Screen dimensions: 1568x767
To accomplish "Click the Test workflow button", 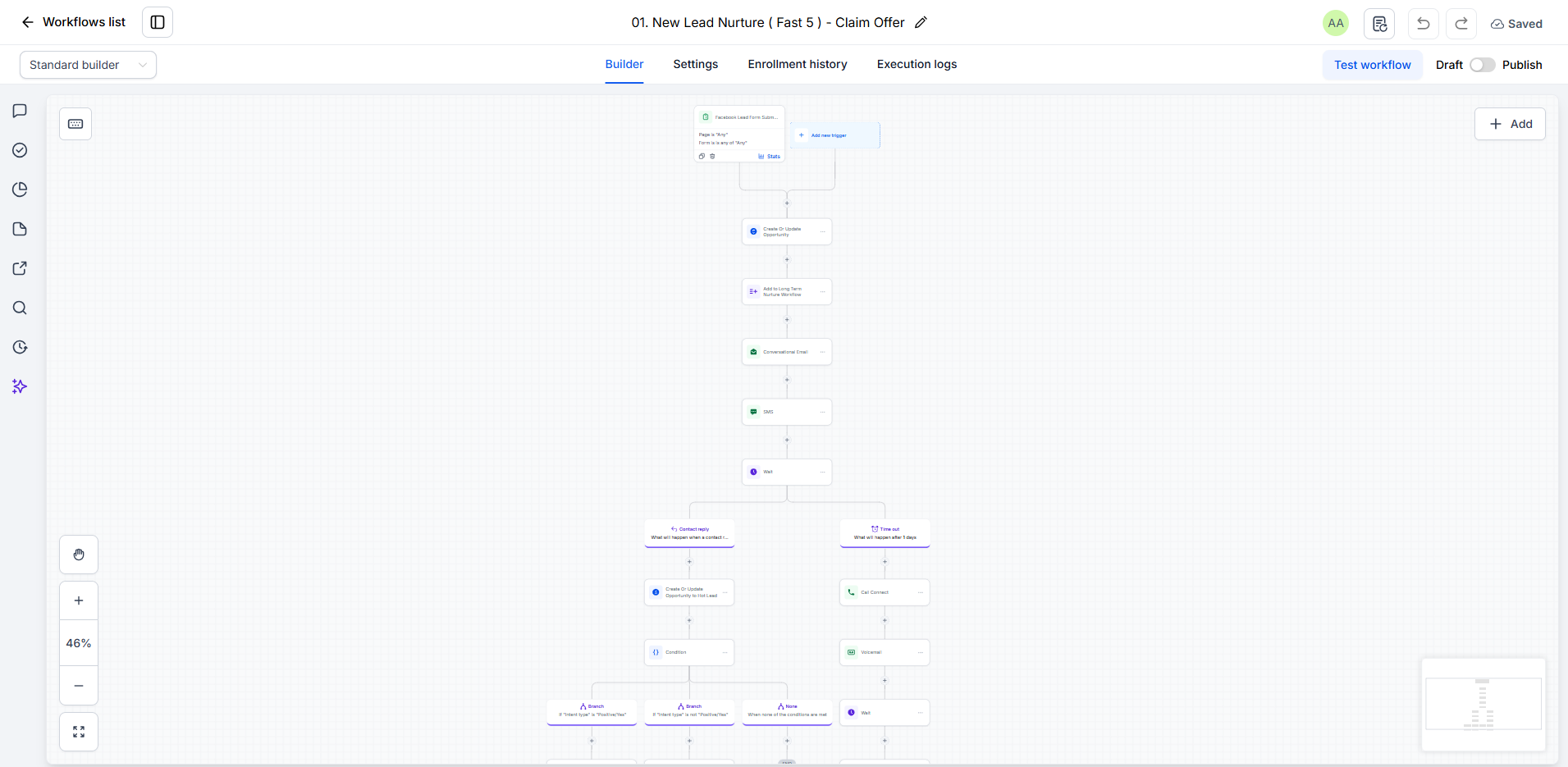I will tap(1373, 65).
